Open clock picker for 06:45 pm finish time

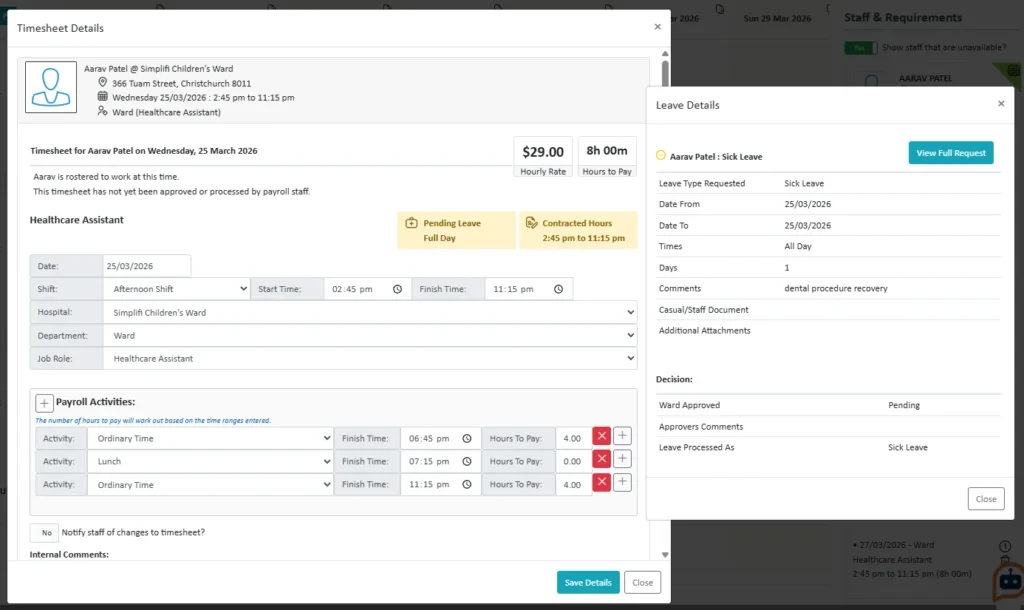pos(467,438)
